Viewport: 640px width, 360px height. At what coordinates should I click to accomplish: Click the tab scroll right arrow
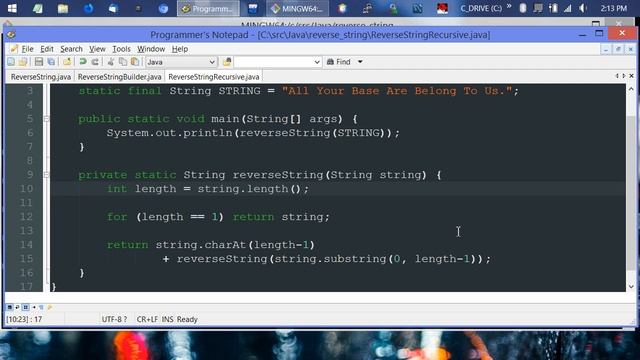624,76
